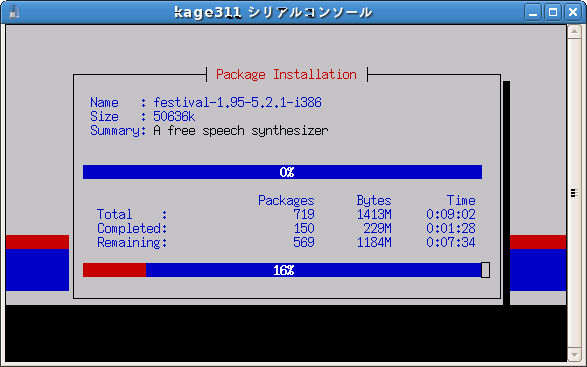Click the remaining time 0:07:34
587x367 pixels.
451,242
